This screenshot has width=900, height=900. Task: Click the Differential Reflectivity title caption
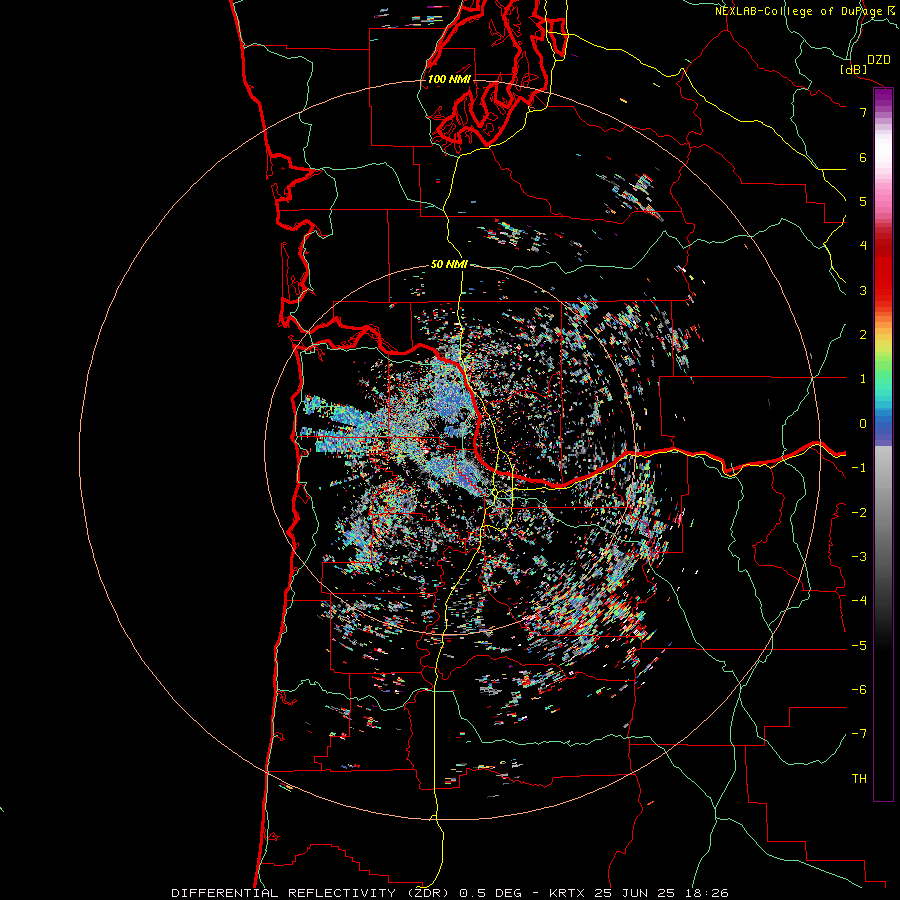click(450, 893)
